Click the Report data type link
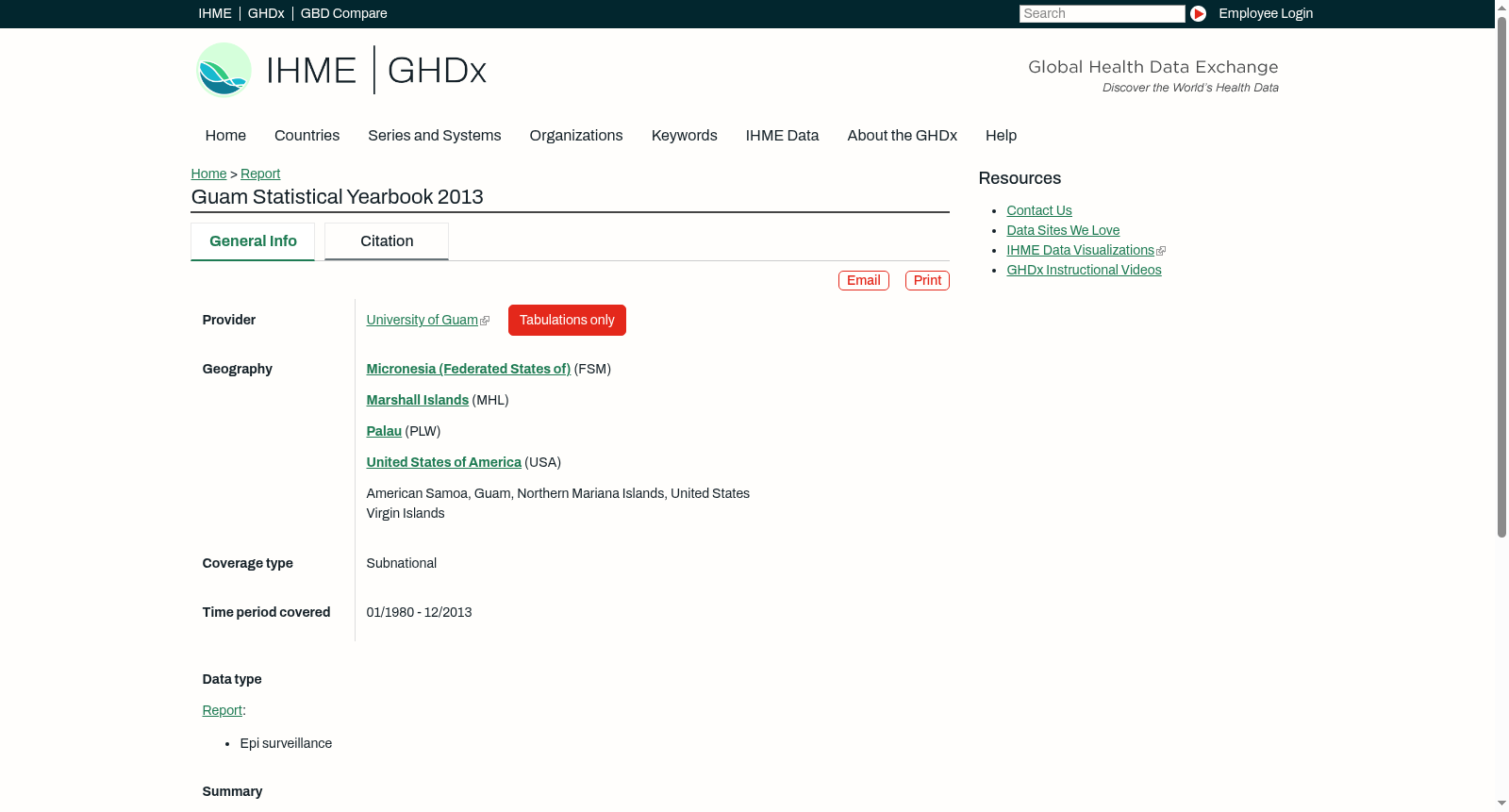The height and width of the screenshot is (812, 1509). 223,710
